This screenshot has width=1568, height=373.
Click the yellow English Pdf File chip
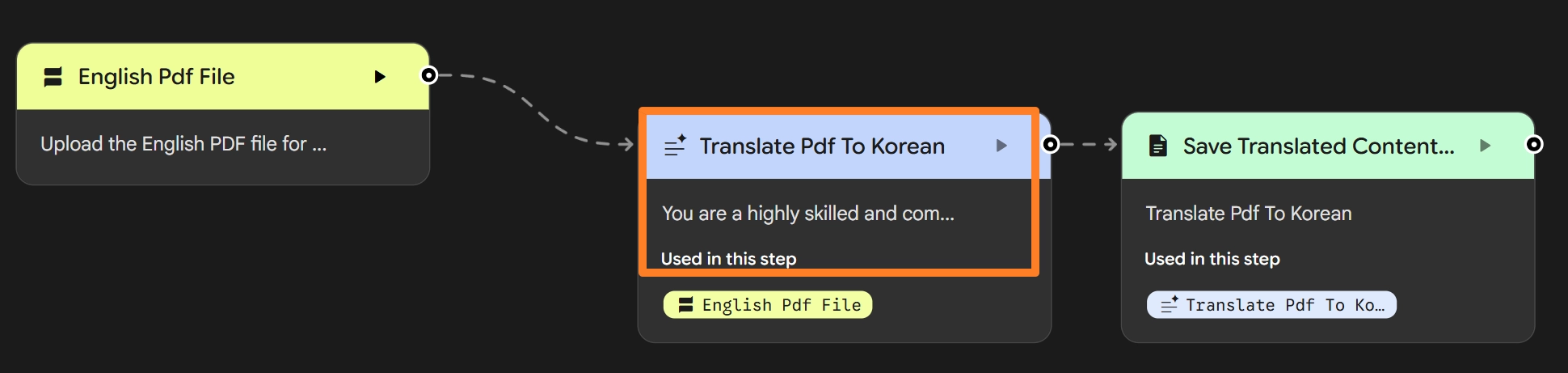click(x=768, y=305)
